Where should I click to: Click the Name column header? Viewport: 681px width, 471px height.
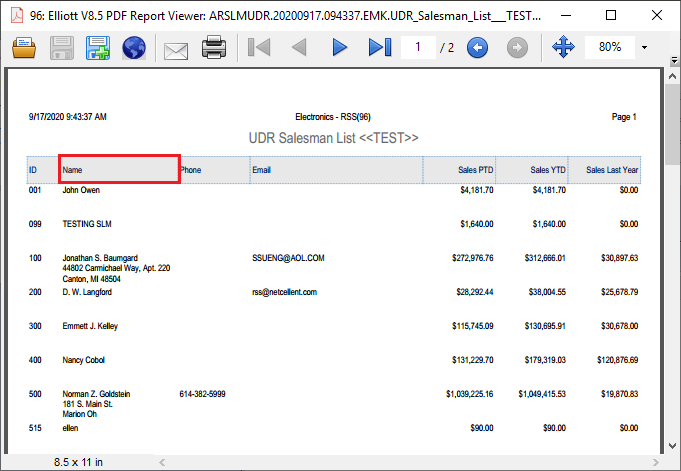pyautogui.click(x=119, y=169)
